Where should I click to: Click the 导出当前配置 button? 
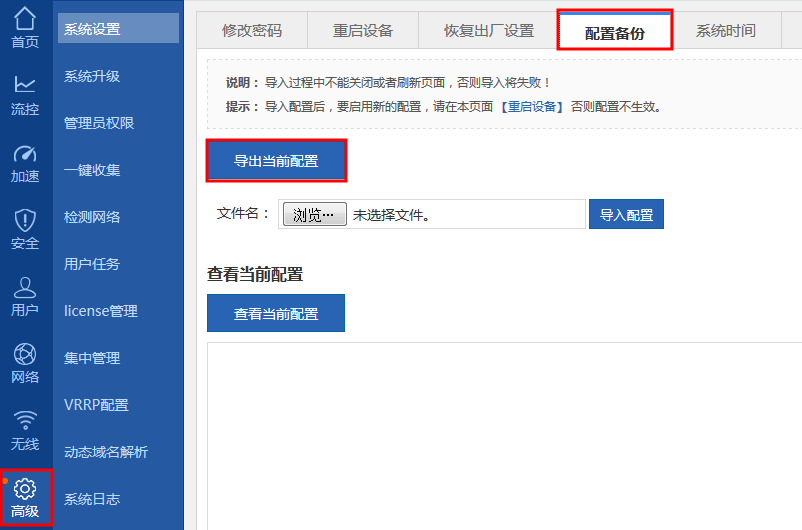[x=276, y=161]
